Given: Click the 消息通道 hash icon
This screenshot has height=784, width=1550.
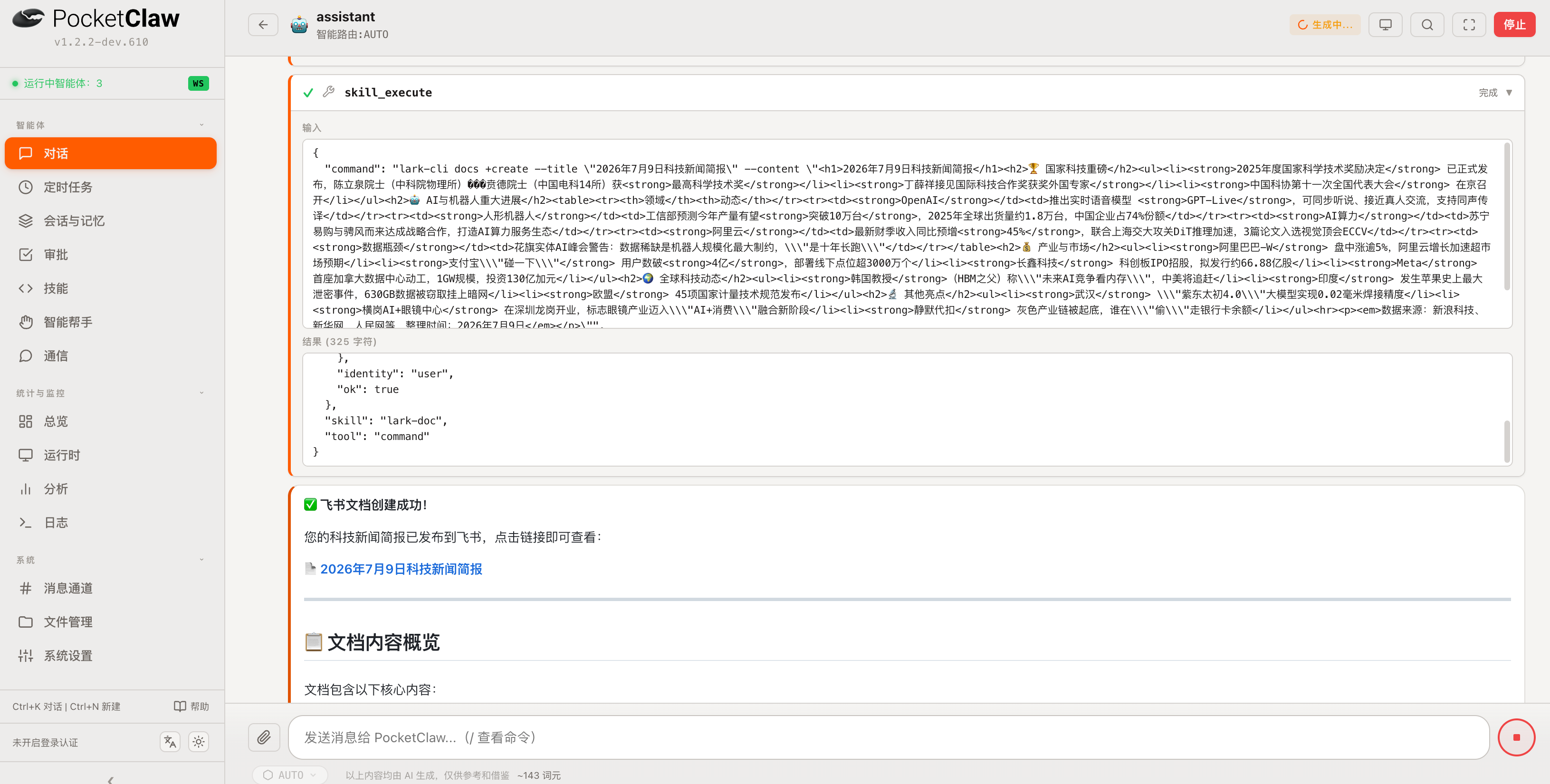Looking at the screenshot, I should click(25, 588).
